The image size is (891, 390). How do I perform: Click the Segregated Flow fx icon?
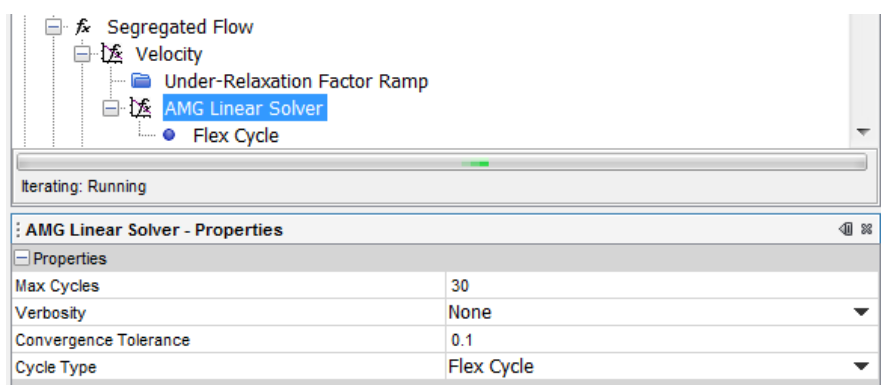(x=83, y=27)
